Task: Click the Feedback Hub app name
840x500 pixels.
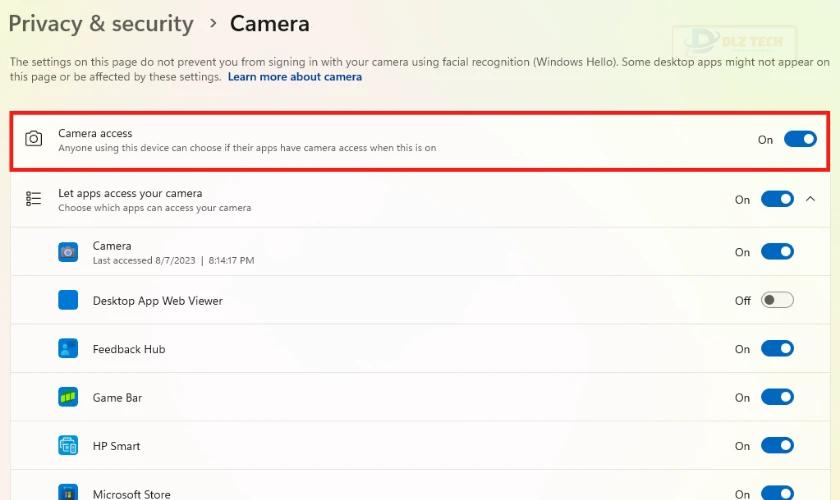Action: coord(129,349)
